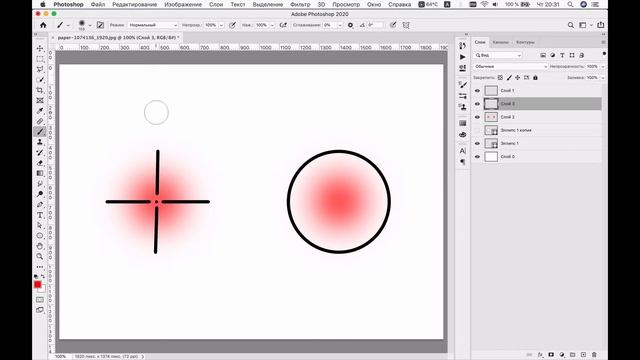Viewport: 640px width, 360px height.
Task: Open layer blend mode dropdown Обычные
Action: coord(510,67)
